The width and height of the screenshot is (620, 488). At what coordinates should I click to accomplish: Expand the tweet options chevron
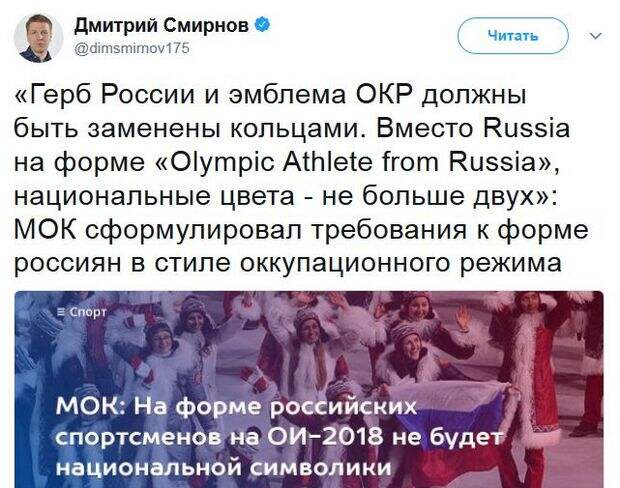(595, 36)
